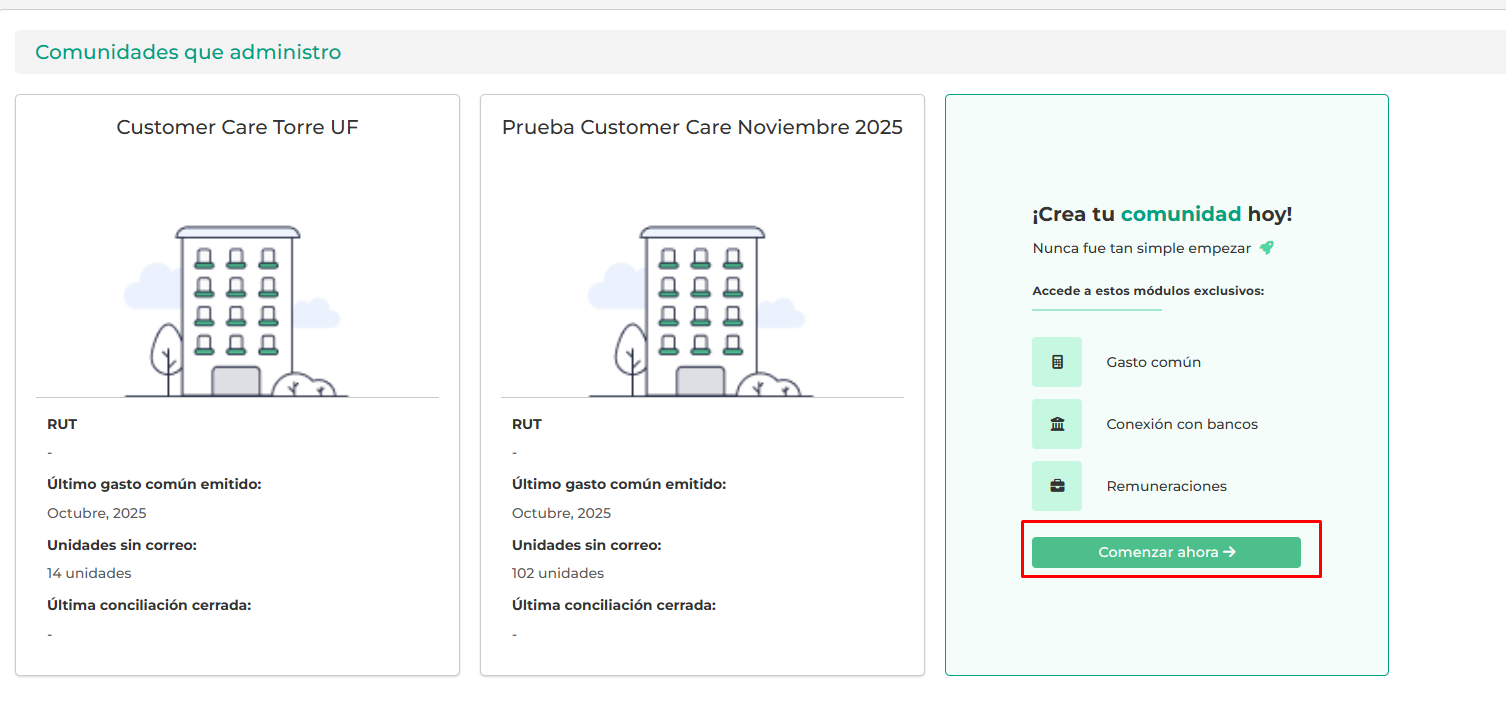Select the Gasto común module label

[x=1153, y=362]
